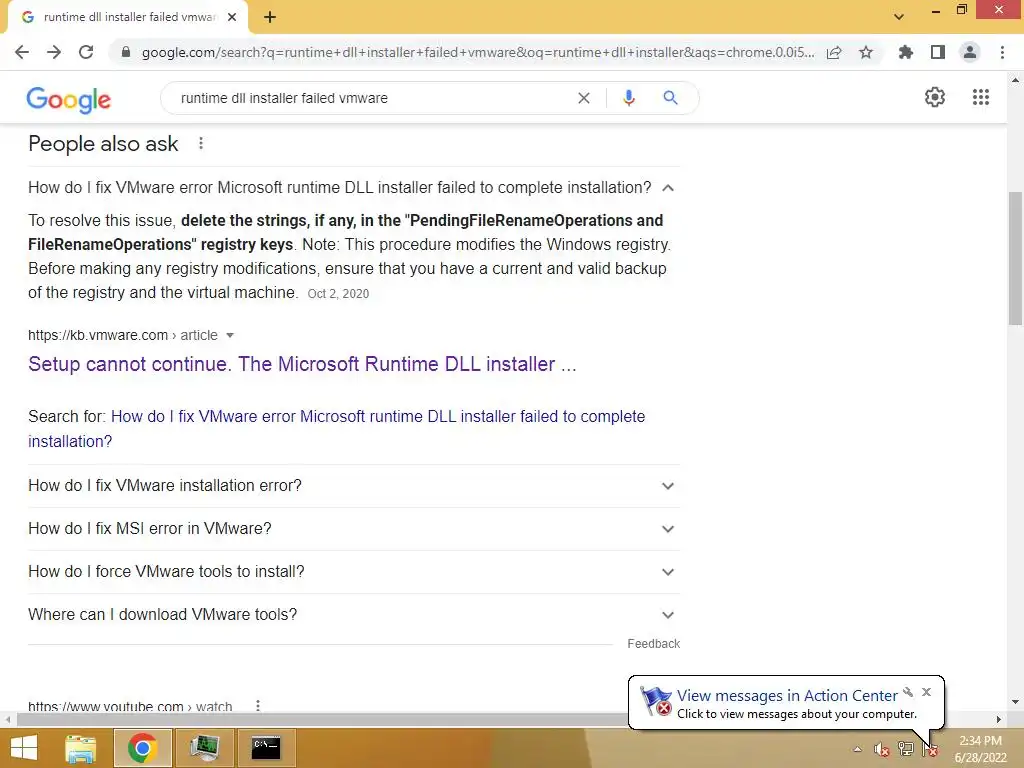Click the horizontal page scrollbar
This screenshot has width=1024, height=768.
323,719
